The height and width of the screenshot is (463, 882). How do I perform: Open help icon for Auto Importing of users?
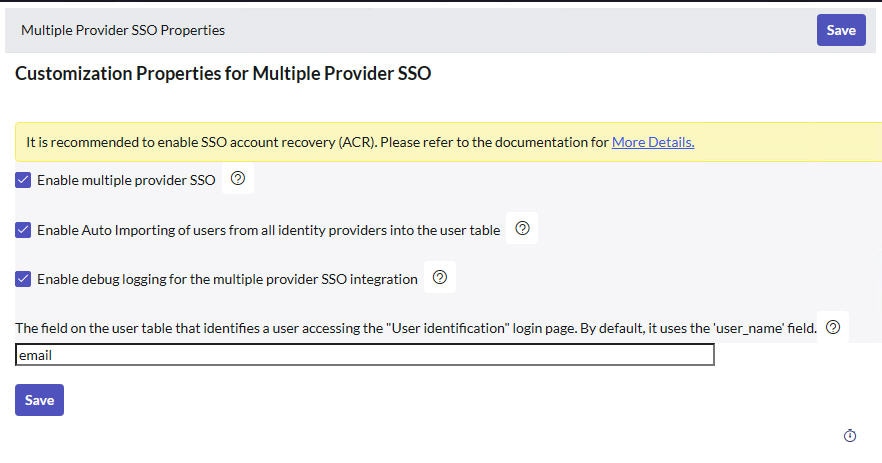click(x=522, y=228)
